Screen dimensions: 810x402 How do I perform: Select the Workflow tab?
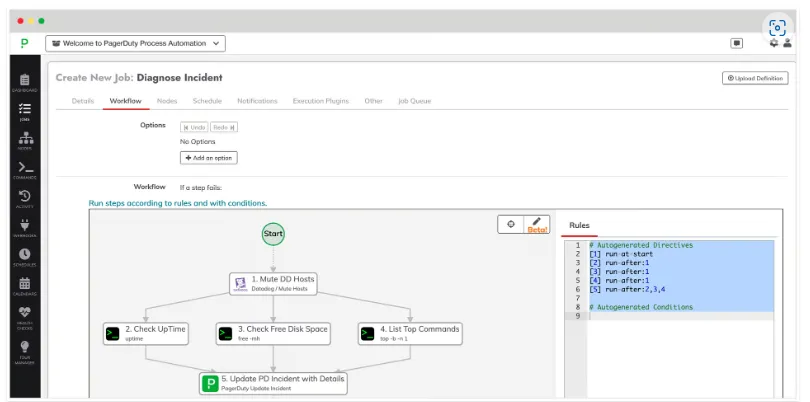click(126, 101)
